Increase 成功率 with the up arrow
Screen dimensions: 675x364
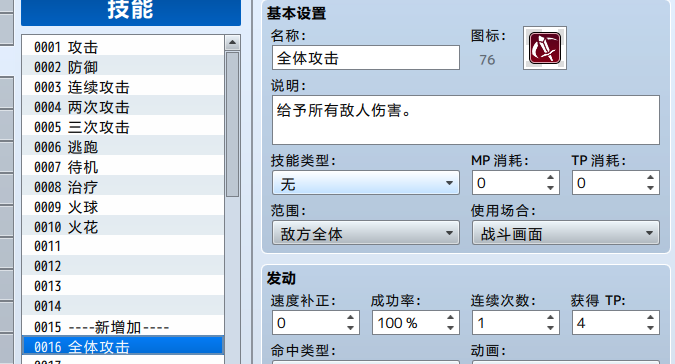click(x=450, y=317)
